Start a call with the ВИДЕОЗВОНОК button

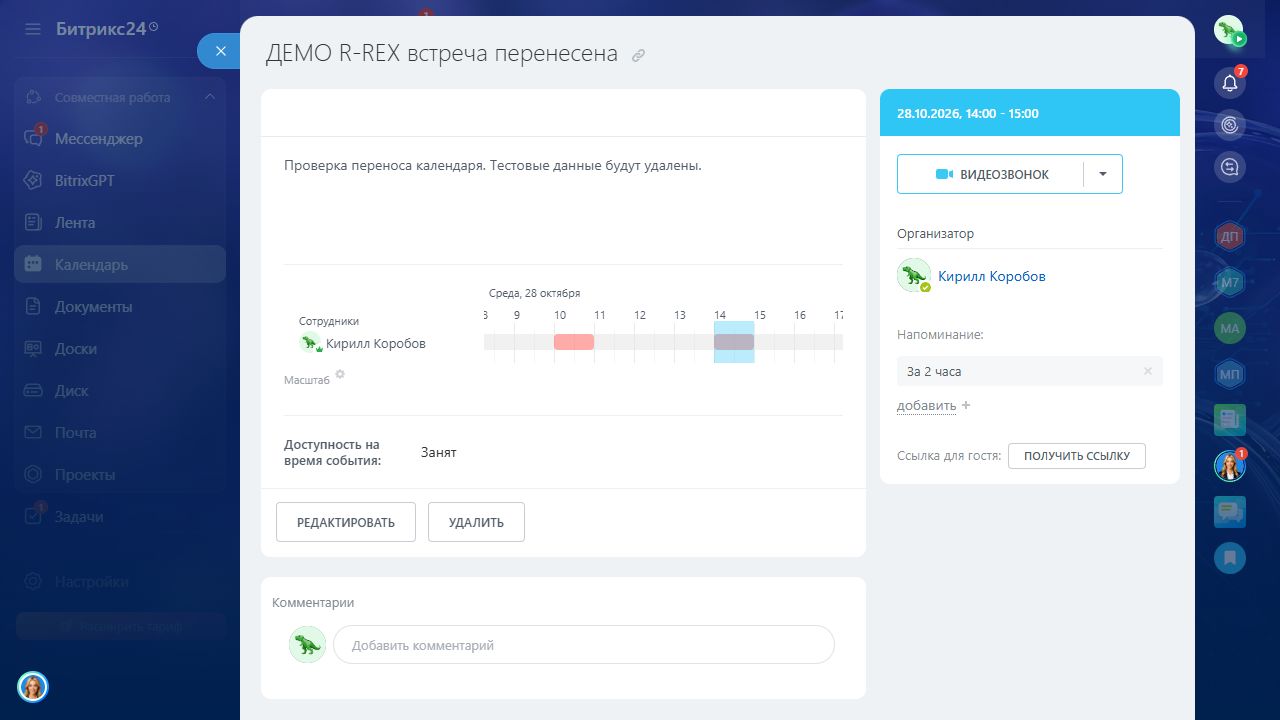point(990,174)
